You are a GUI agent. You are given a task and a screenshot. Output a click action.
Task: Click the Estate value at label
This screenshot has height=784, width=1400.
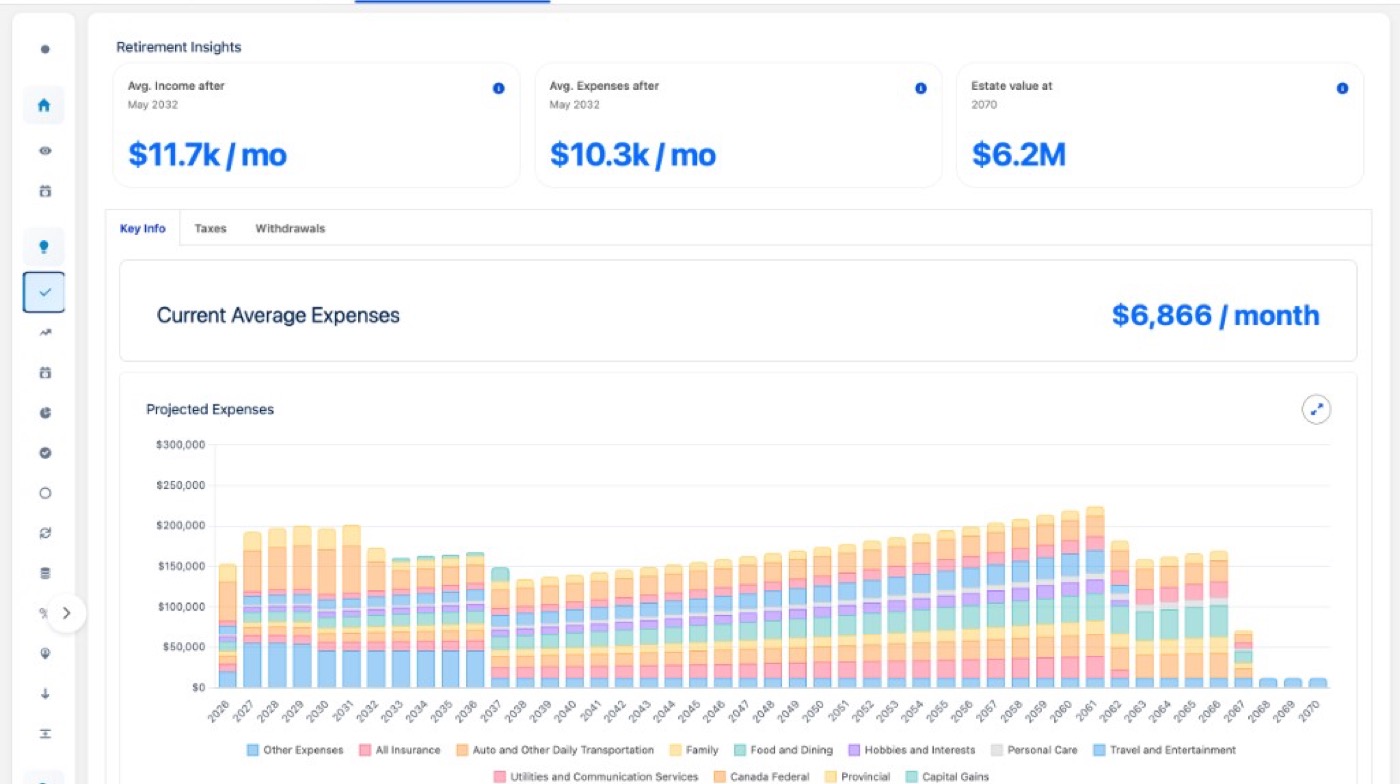point(1012,86)
